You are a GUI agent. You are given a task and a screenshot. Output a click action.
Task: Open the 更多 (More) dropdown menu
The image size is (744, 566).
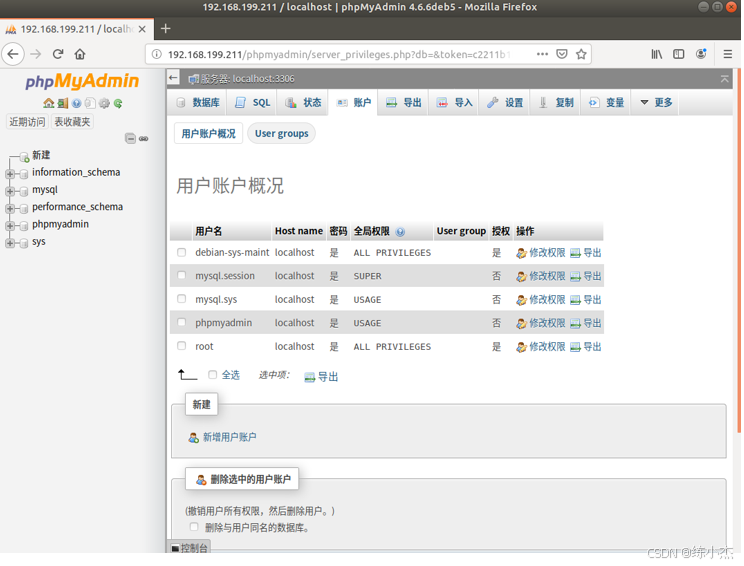[657, 103]
